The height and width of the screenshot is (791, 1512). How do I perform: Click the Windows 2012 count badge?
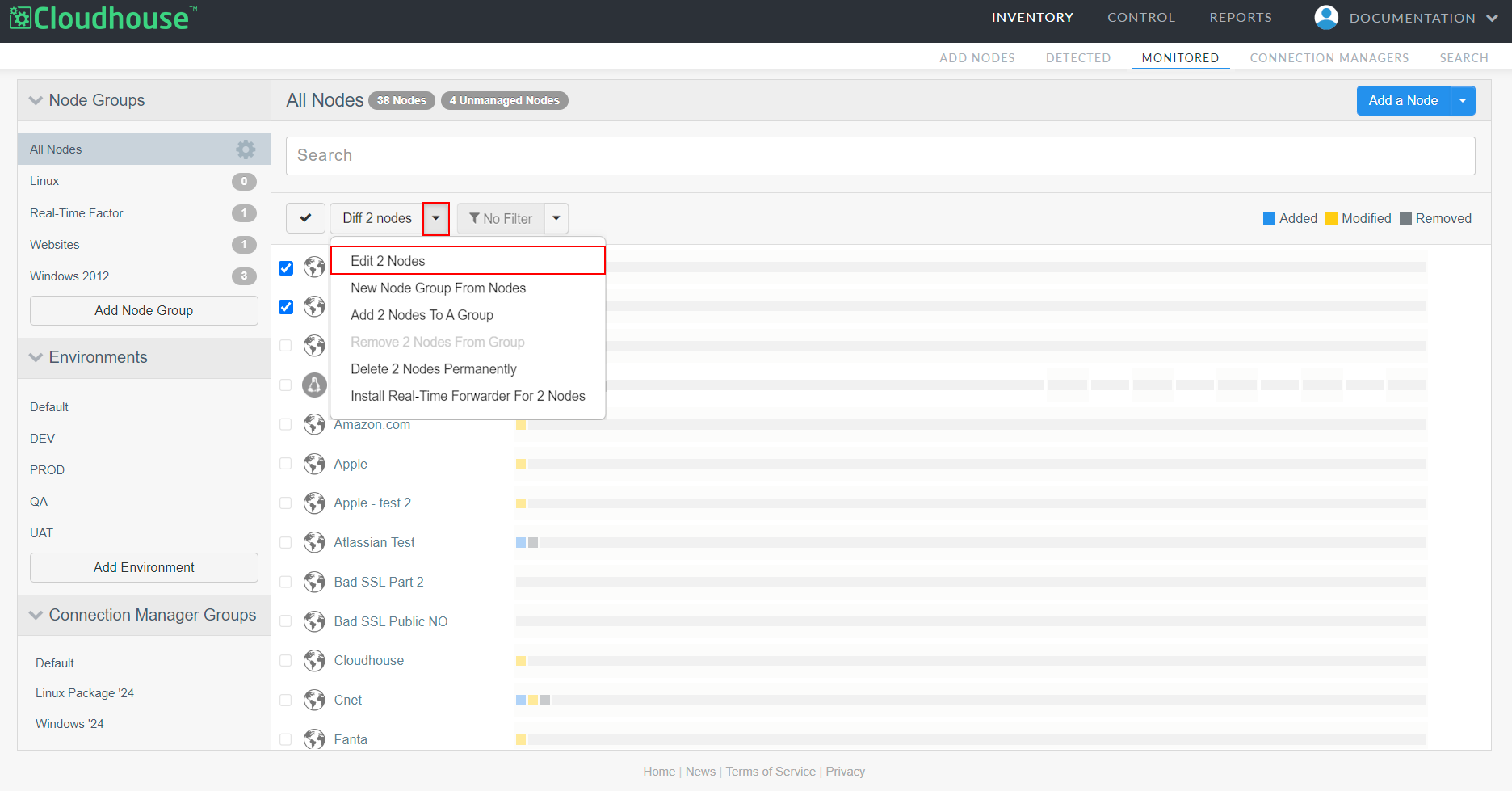[x=244, y=276]
